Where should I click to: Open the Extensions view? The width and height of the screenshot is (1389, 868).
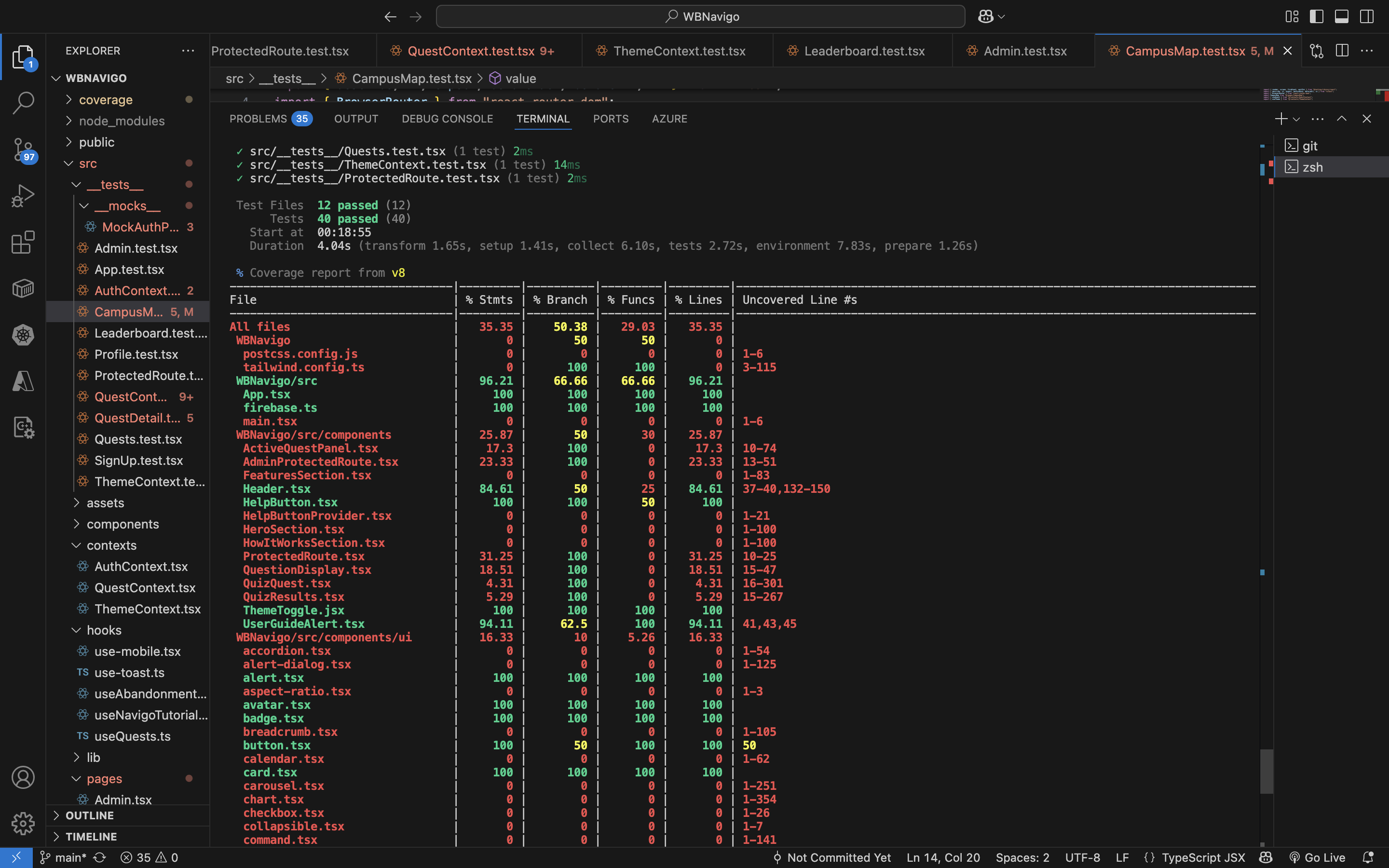pos(23,242)
